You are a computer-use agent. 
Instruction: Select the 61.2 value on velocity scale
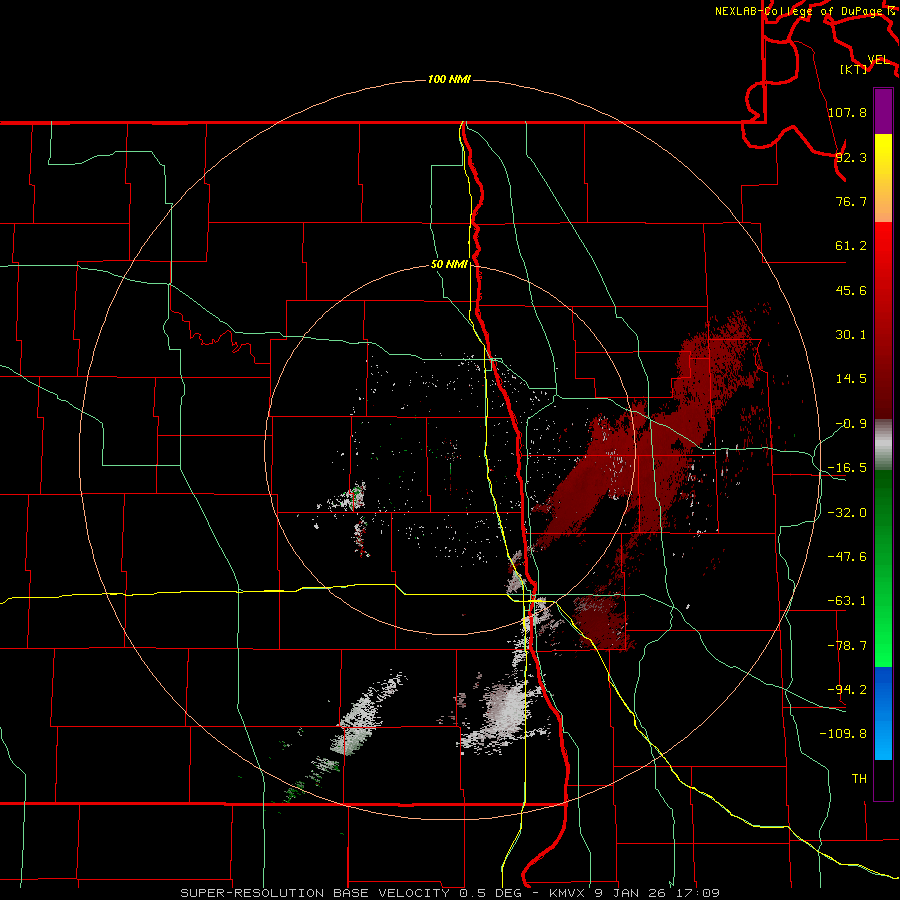(x=851, y=246)
